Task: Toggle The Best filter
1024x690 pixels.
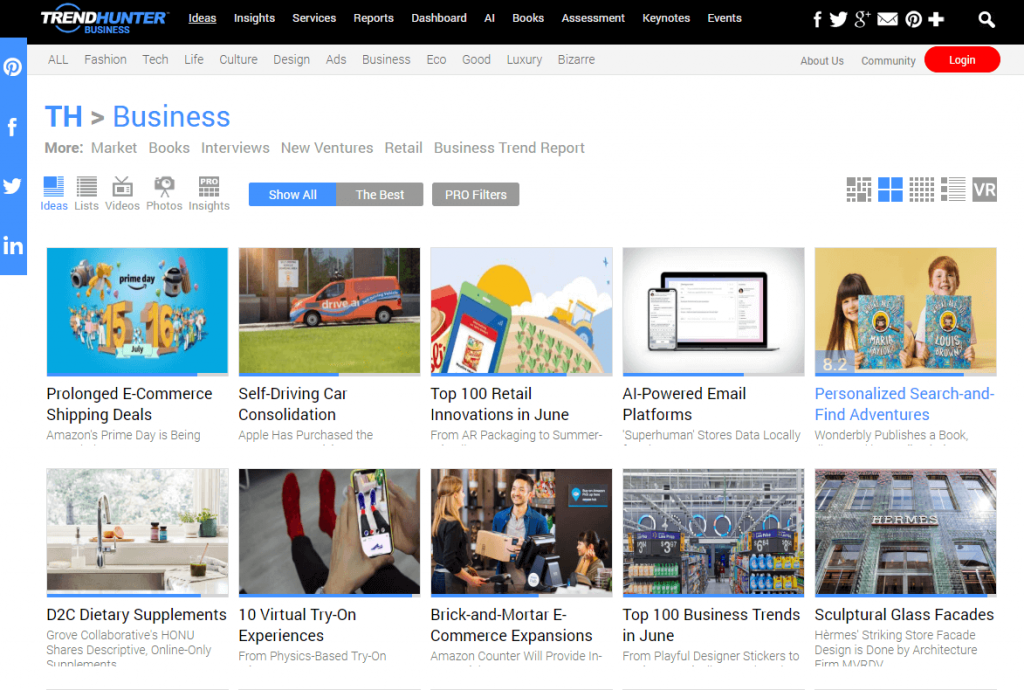Action: tap(379, 195)
